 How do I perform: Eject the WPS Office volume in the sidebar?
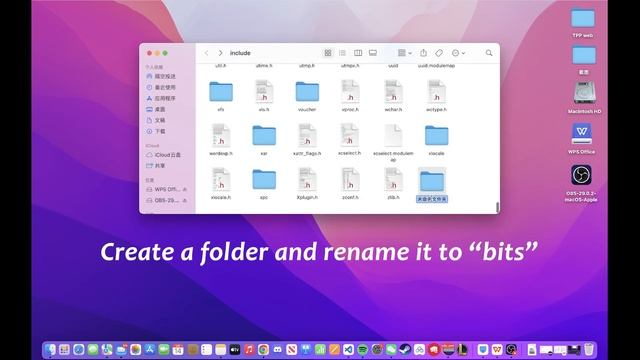click(x=185, y=189)
